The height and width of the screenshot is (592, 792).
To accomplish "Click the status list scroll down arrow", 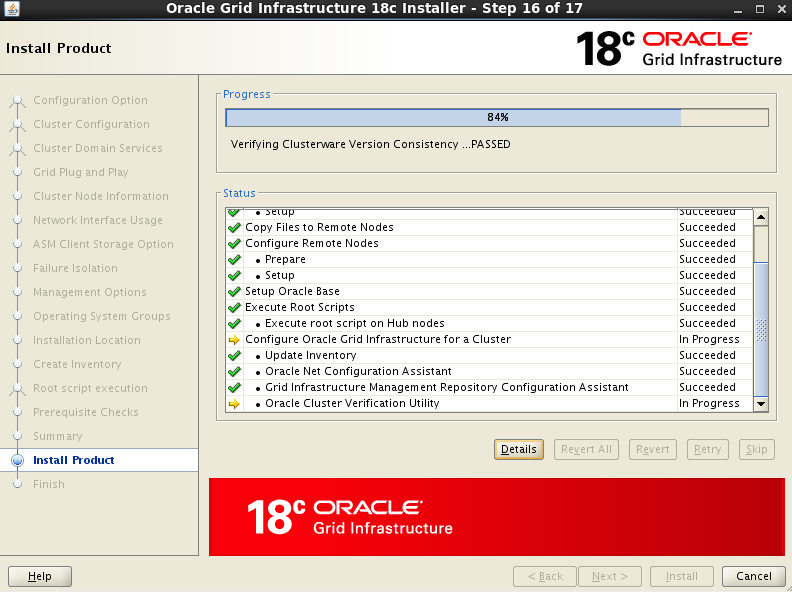I will [x=761, y=404].
